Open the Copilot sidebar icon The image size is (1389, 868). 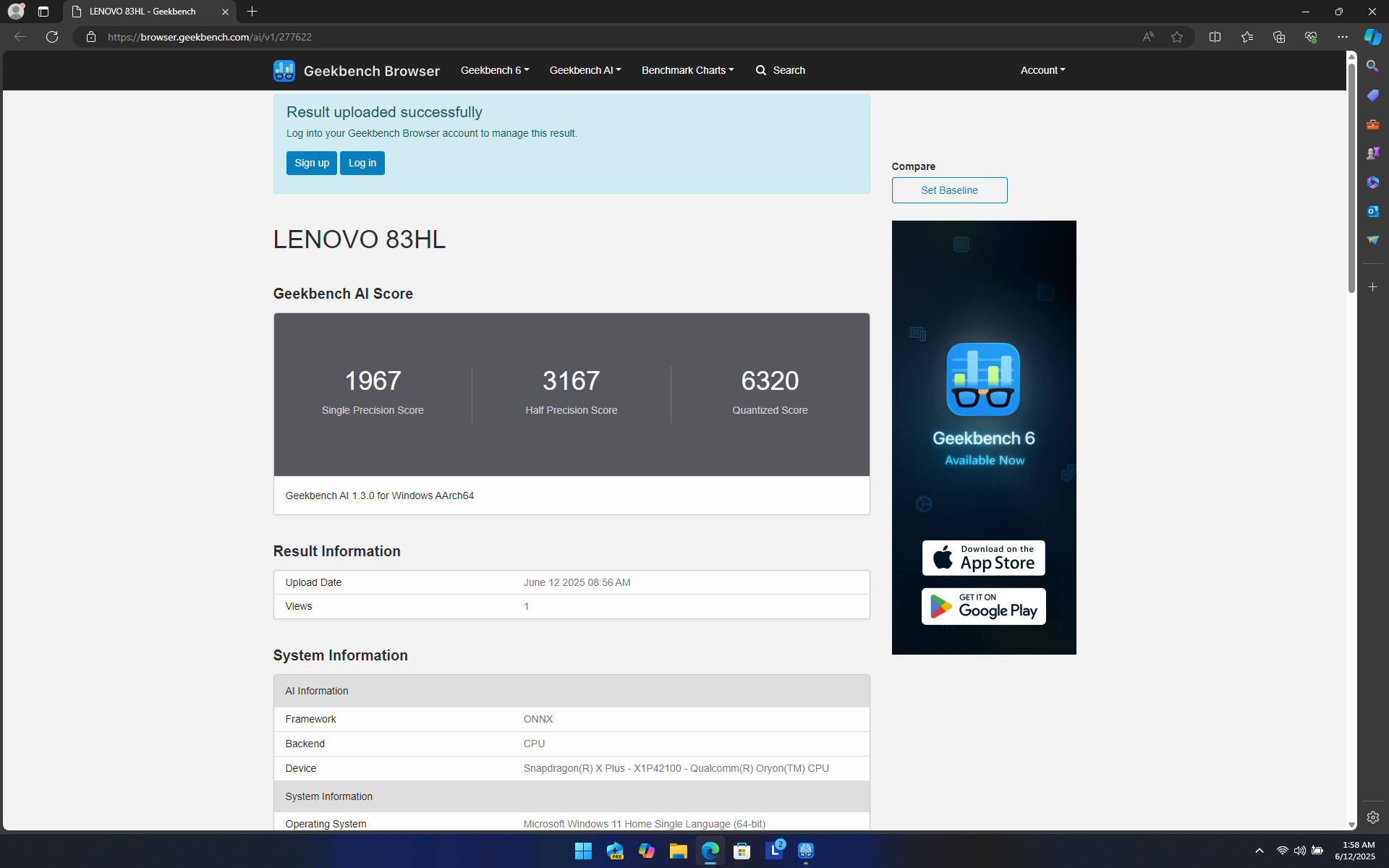(x=1372, y=37)
